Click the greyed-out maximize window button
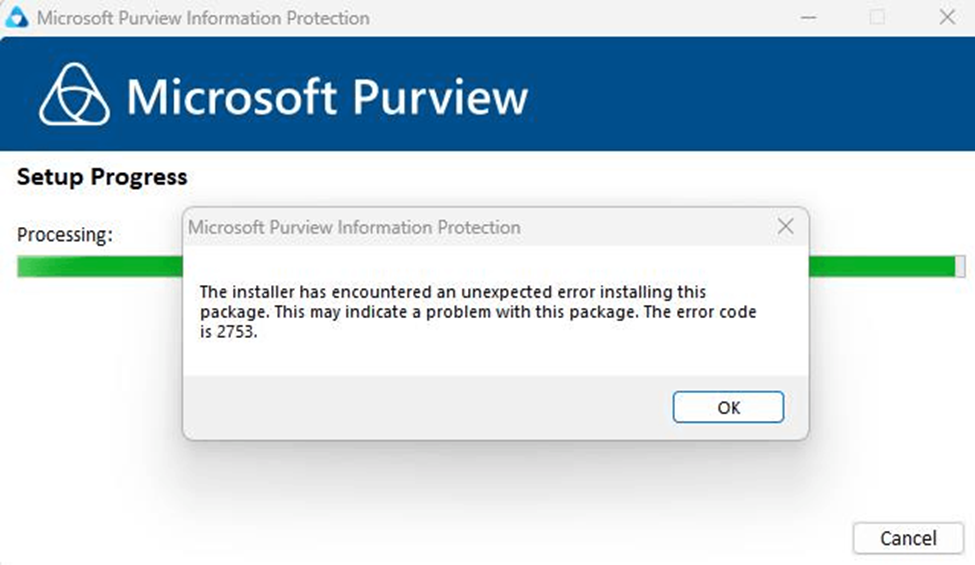 pos(877,17)
